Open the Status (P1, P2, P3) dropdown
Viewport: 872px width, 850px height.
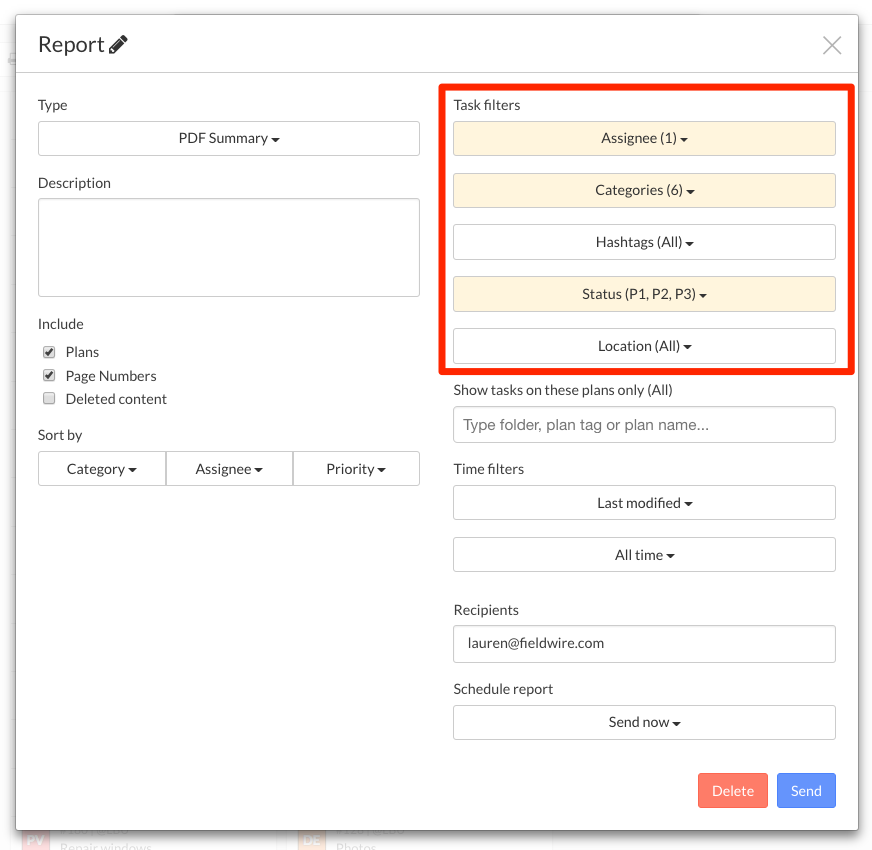click(644, 294)
